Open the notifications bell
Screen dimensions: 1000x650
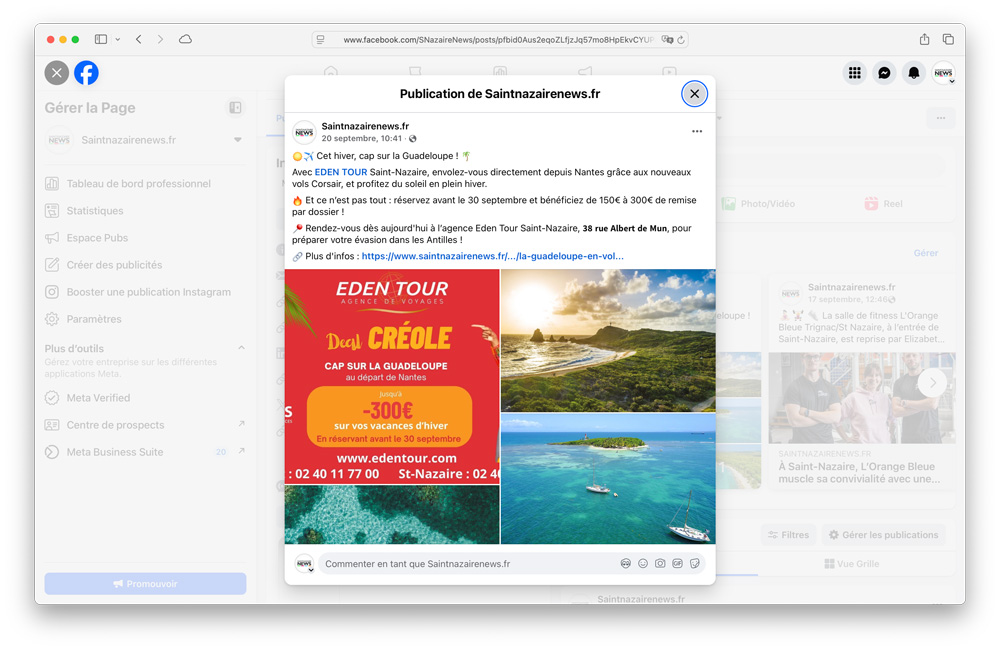(913, 73)
